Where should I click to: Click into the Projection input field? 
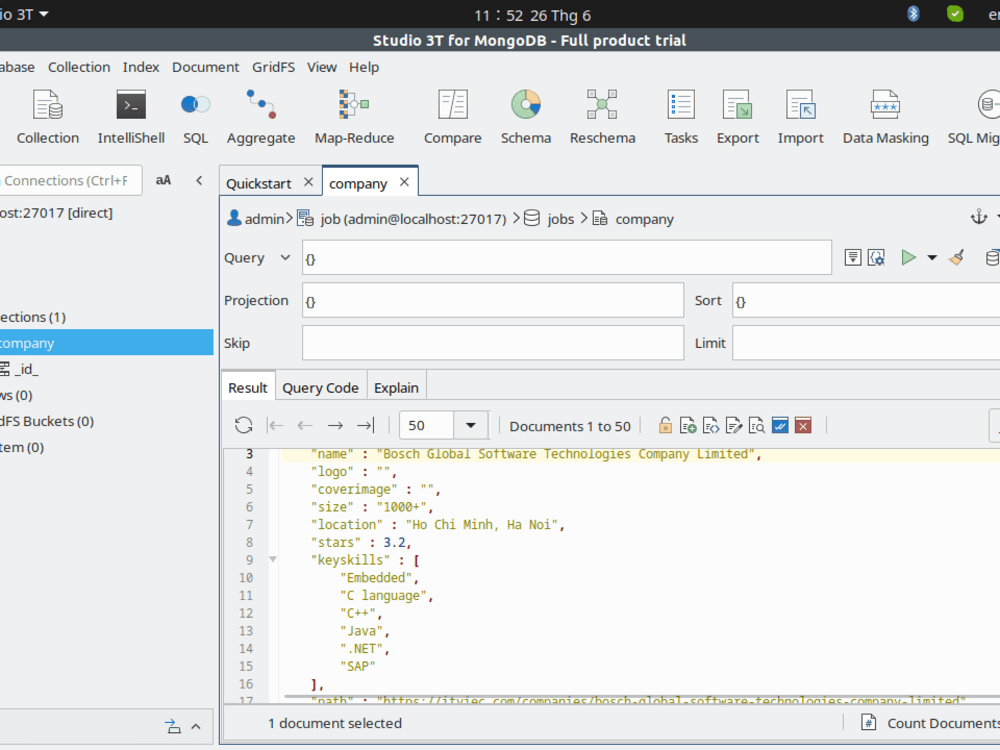coord(493,300)
